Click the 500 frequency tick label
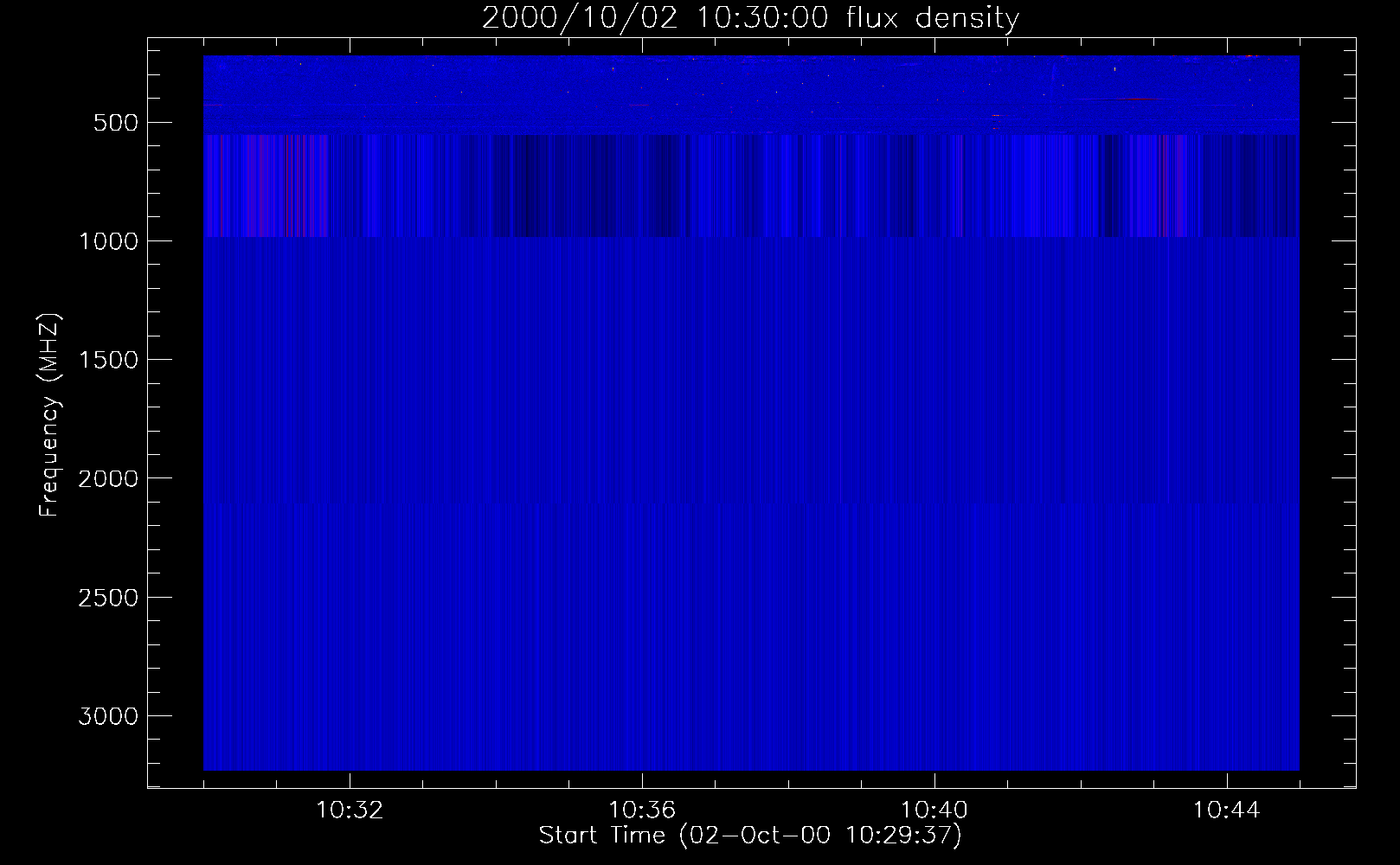 tap(116, 123)
